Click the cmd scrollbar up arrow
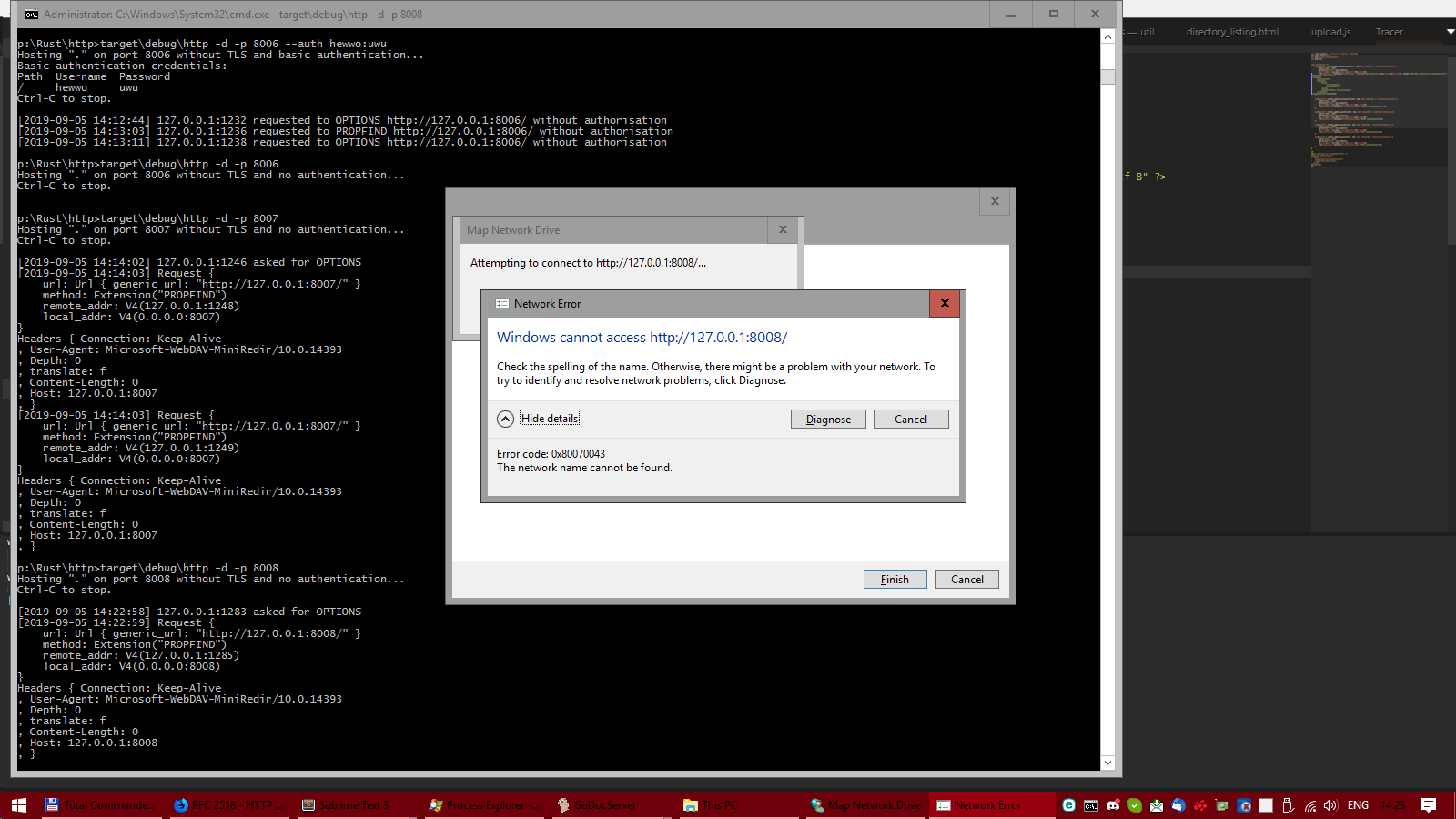The image size is (1456, 819). coord(1107,37)
